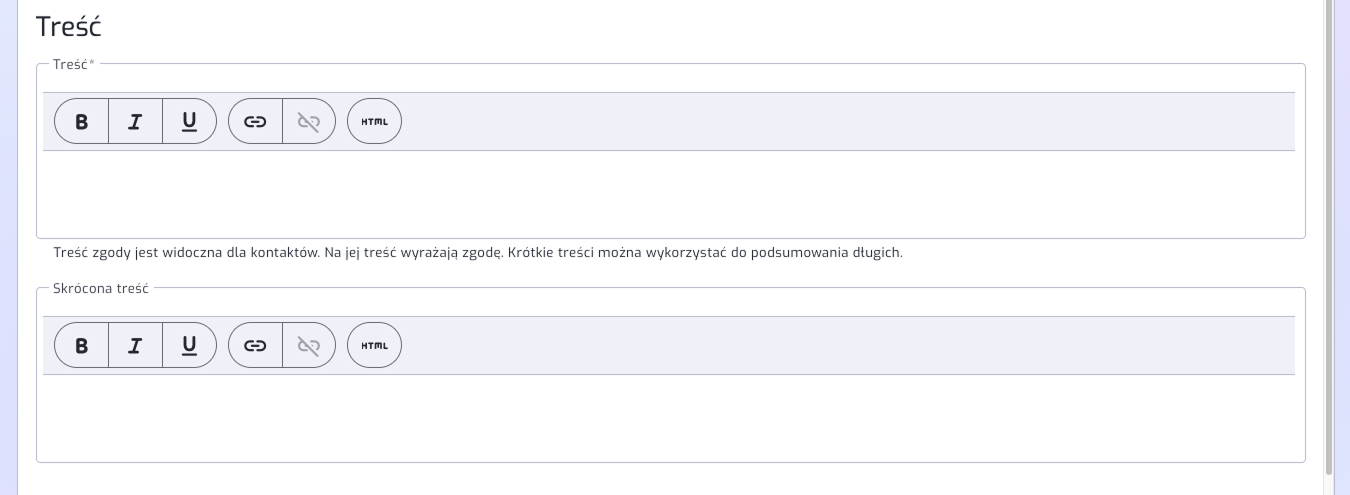Insert a link in the Skrócona treść editor
The image size is (1350, 495).
(256, 345)
